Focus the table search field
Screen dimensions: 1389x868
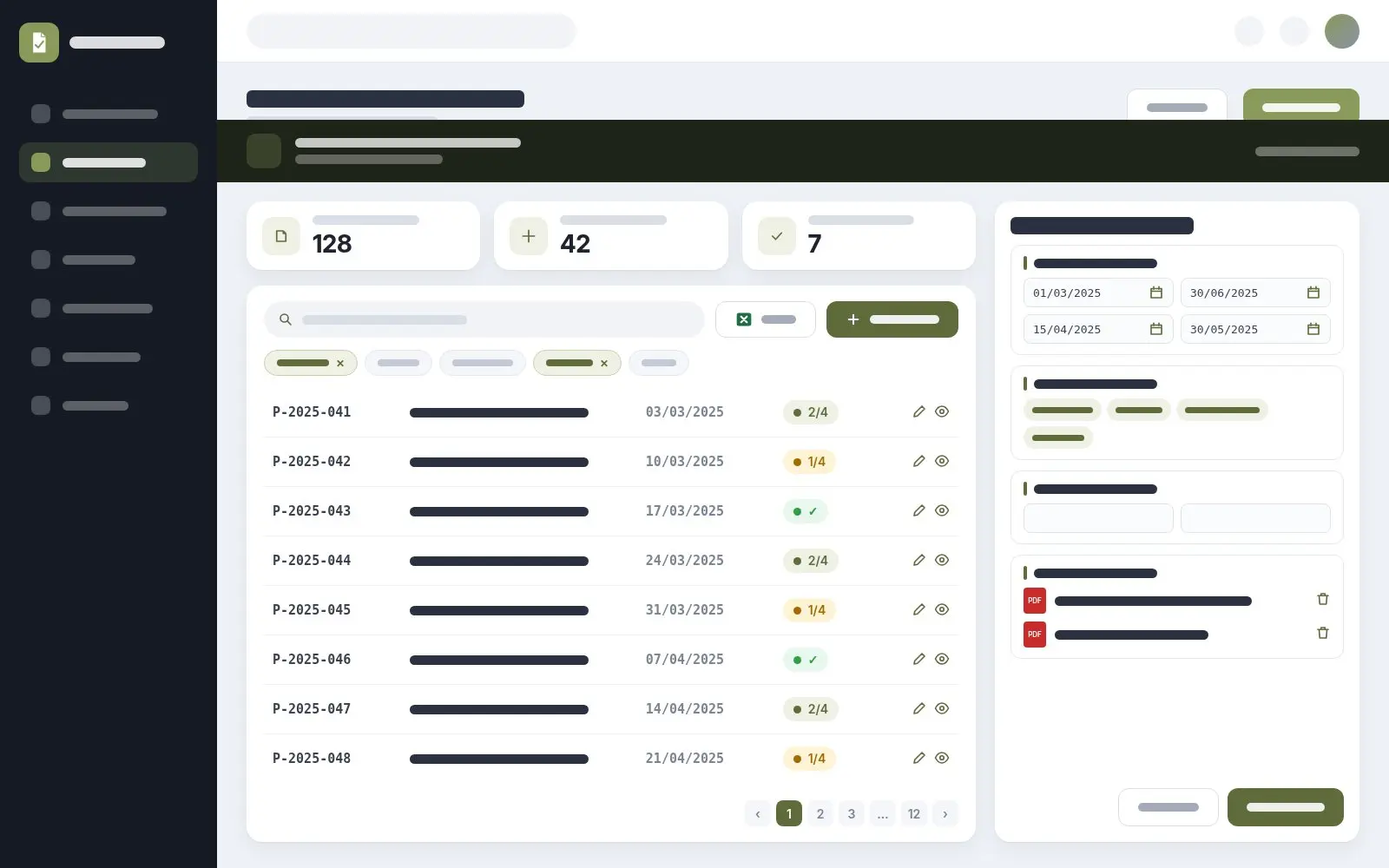(484, 319)
